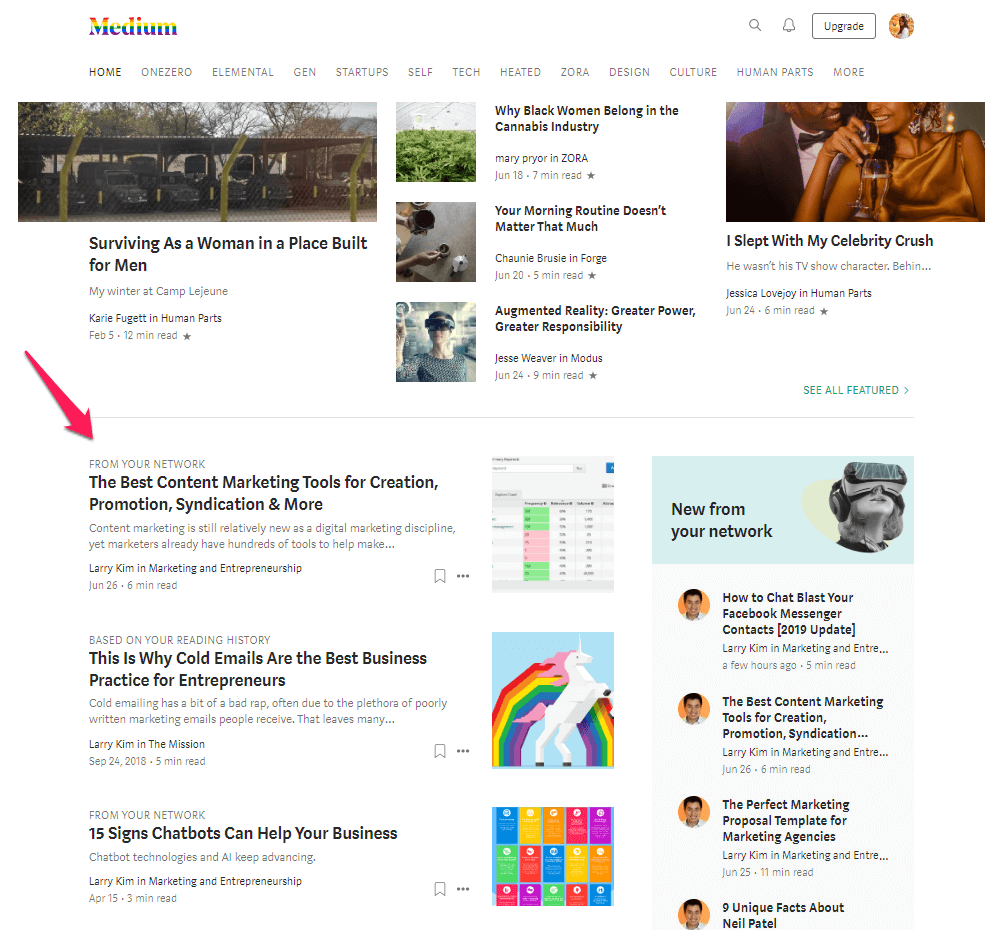Follow the SEE ALL FEATURED link
1007x930 pixels.
click(x=855, y=390)
